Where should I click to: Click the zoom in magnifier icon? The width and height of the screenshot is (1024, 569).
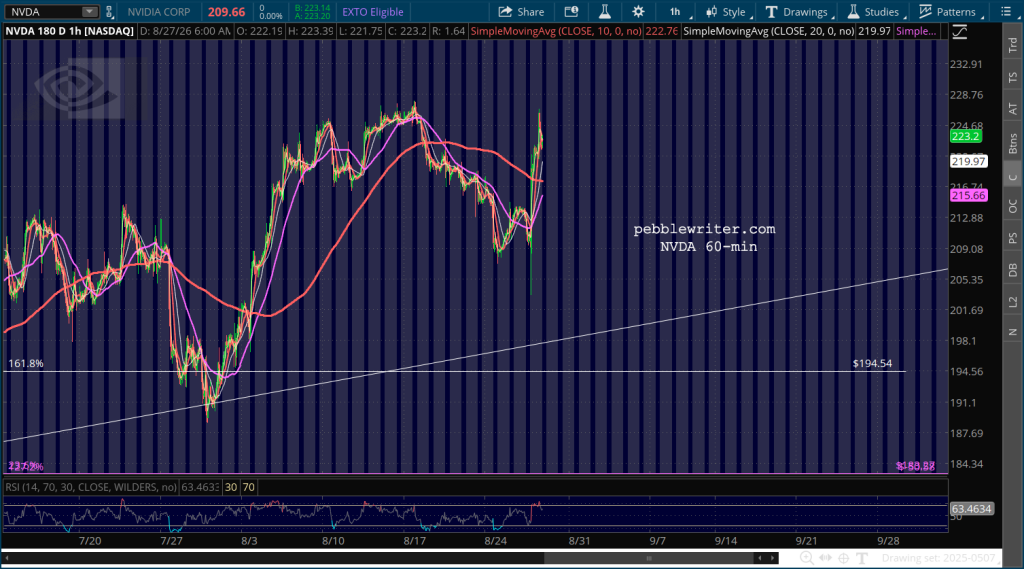807,558
